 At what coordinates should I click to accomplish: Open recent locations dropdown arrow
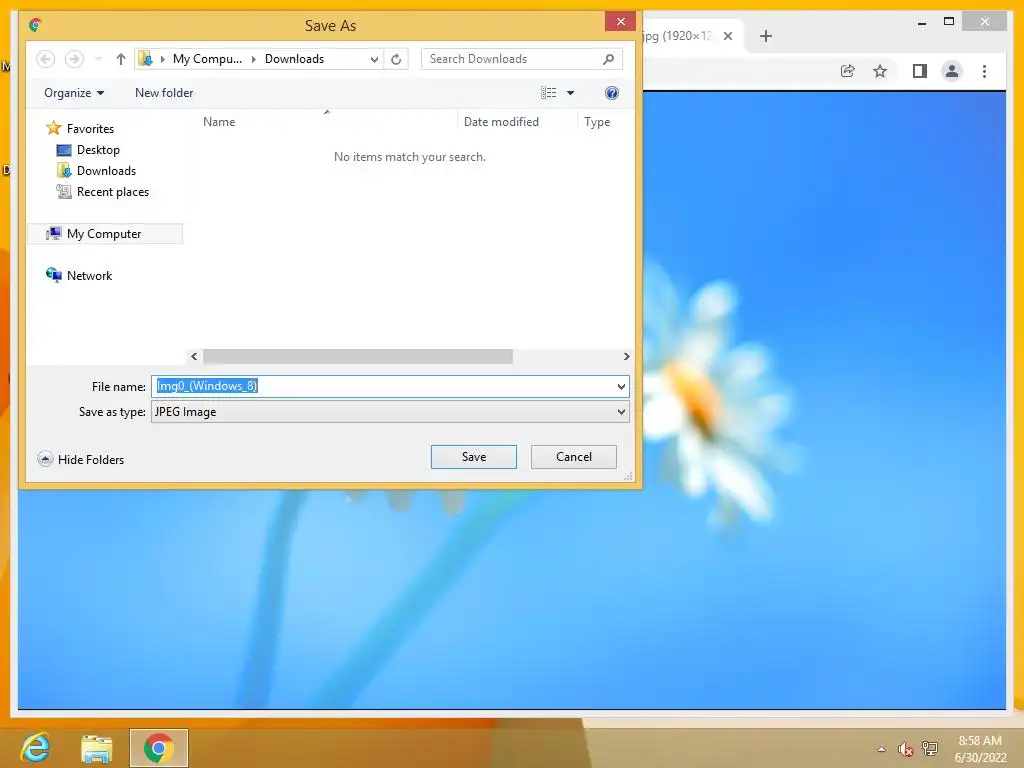coord(98,59)
